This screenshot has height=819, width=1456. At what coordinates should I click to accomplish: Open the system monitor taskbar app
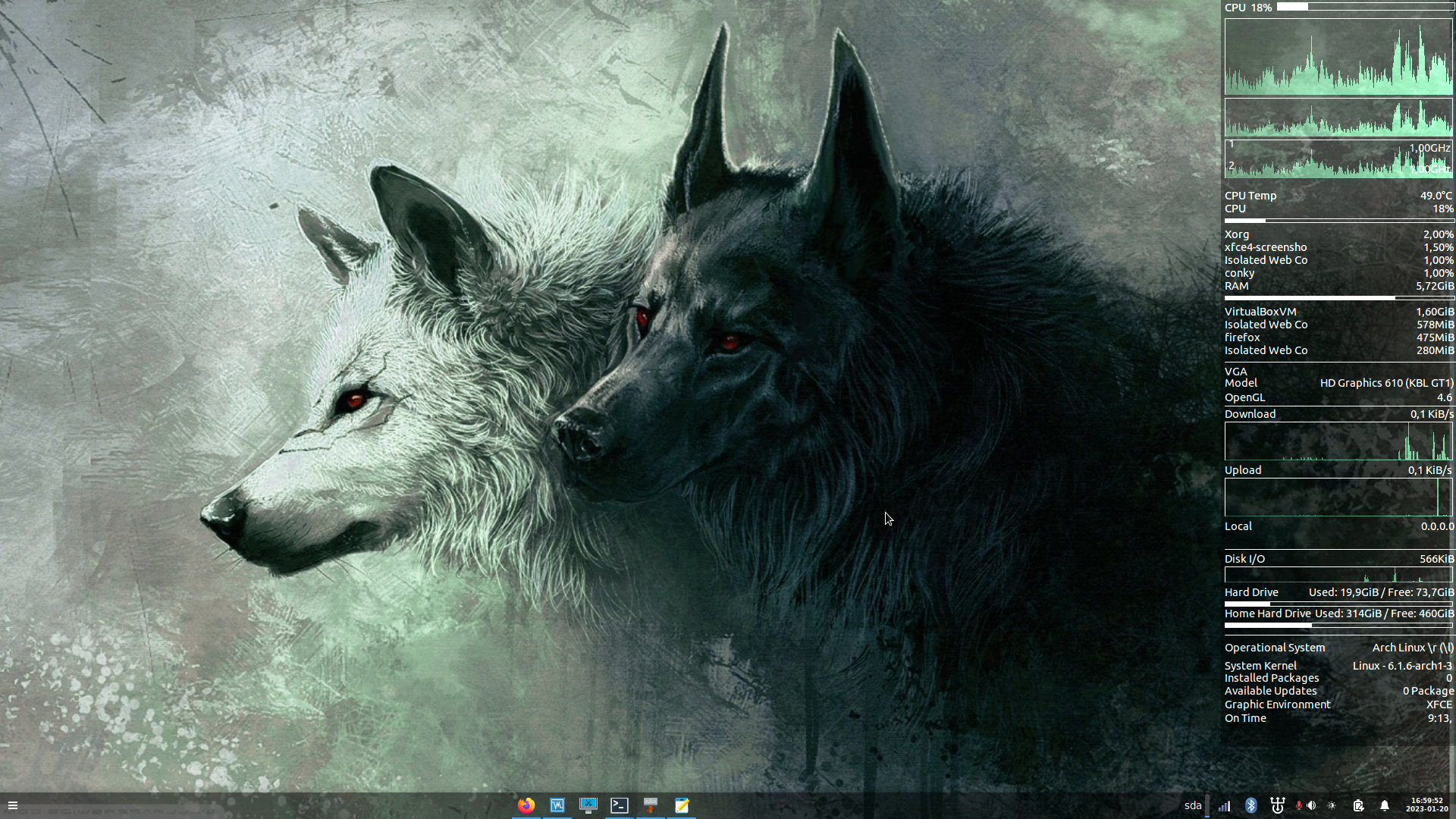[557, 805]
